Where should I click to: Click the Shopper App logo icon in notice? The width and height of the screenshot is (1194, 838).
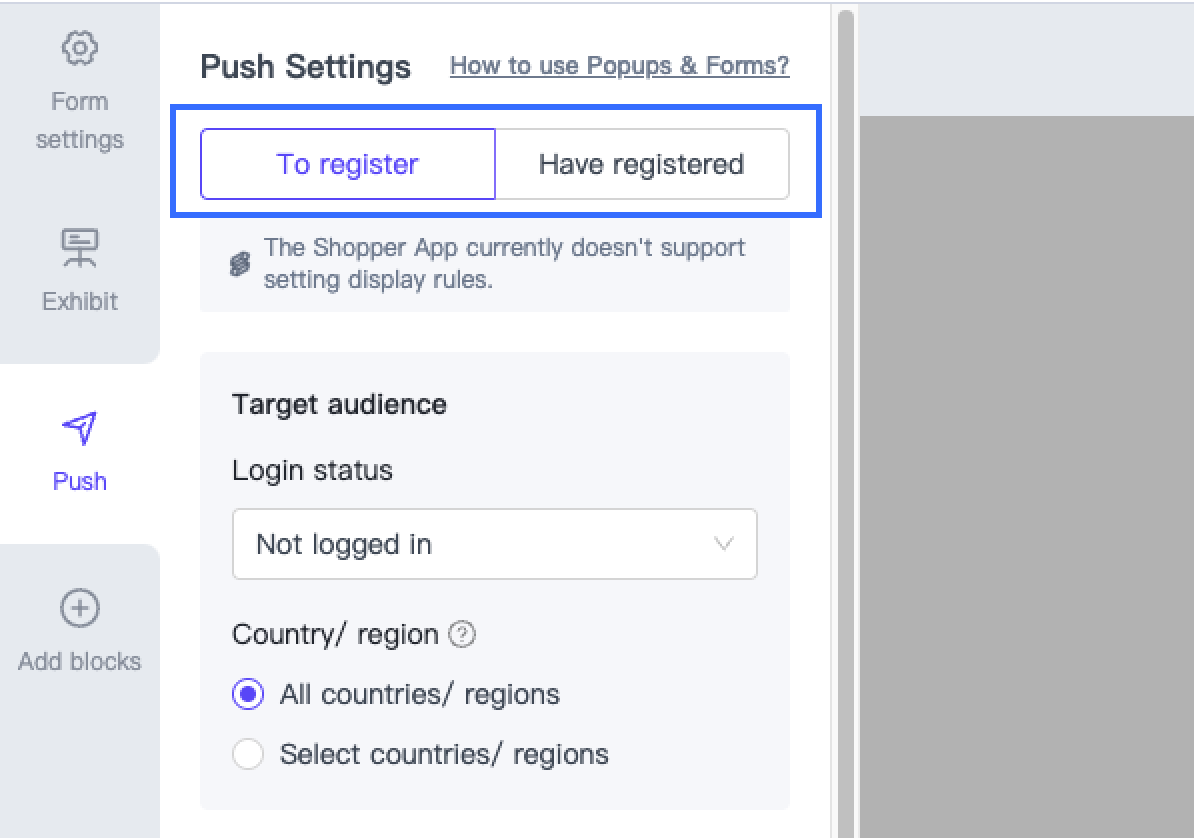click(x=240, y=264)
